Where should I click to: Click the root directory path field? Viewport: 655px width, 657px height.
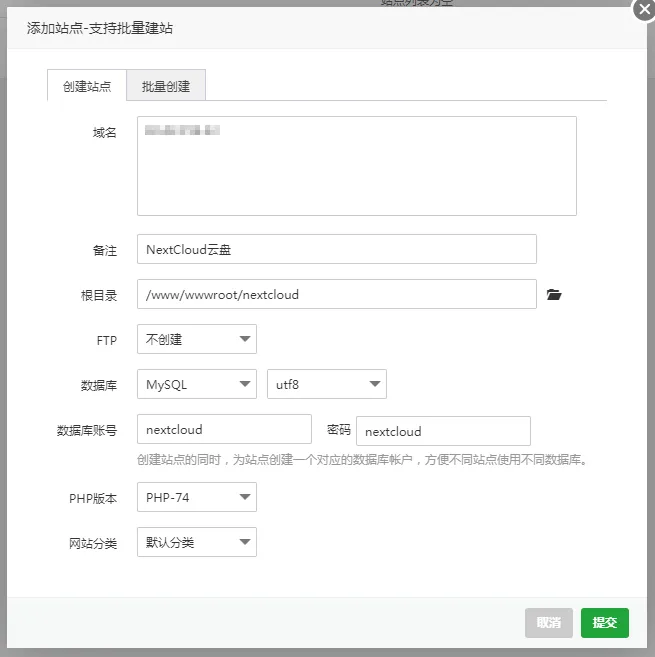[x=336, y=294]
